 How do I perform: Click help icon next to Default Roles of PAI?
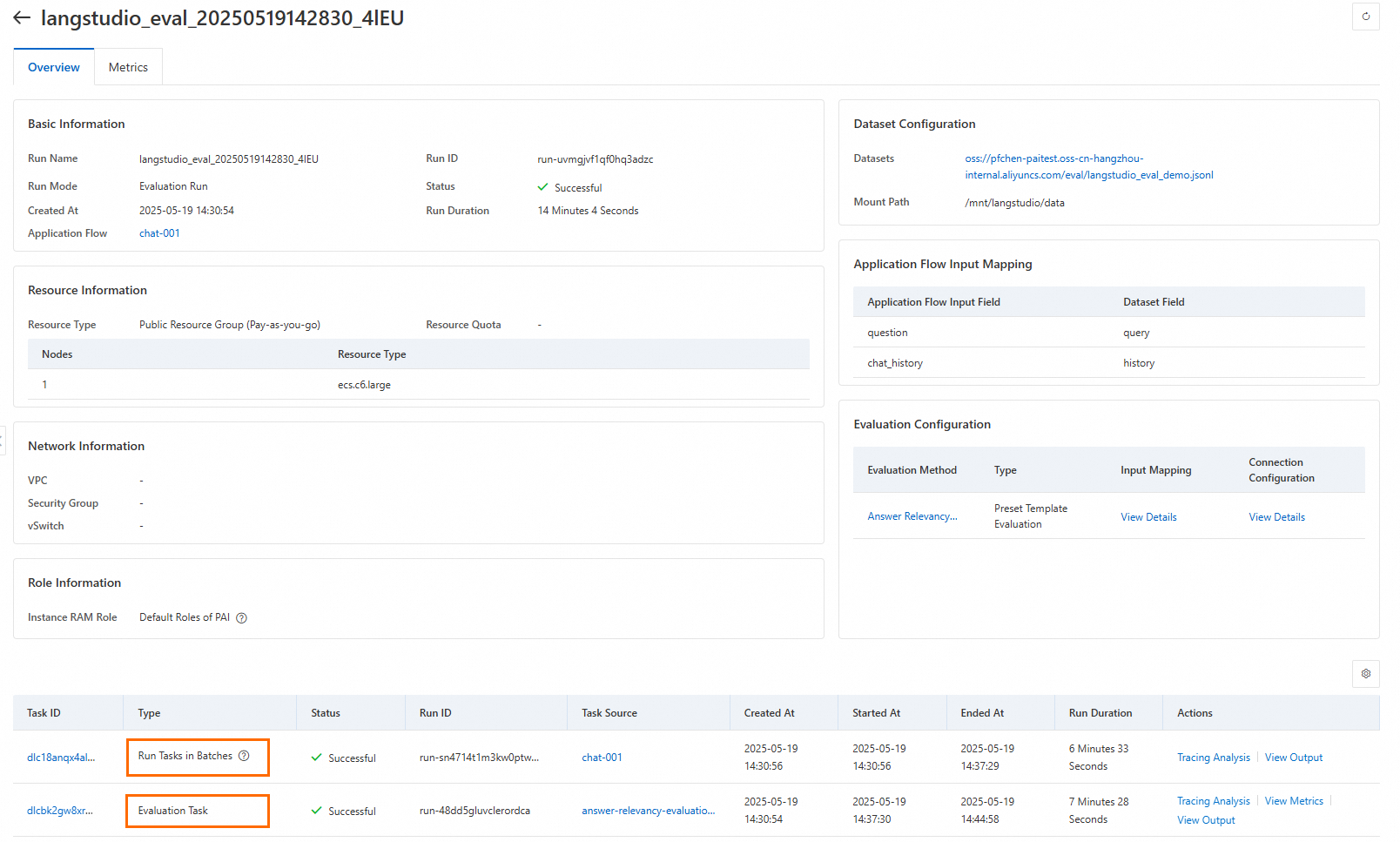pyautogui.click(x=242, y=618)
